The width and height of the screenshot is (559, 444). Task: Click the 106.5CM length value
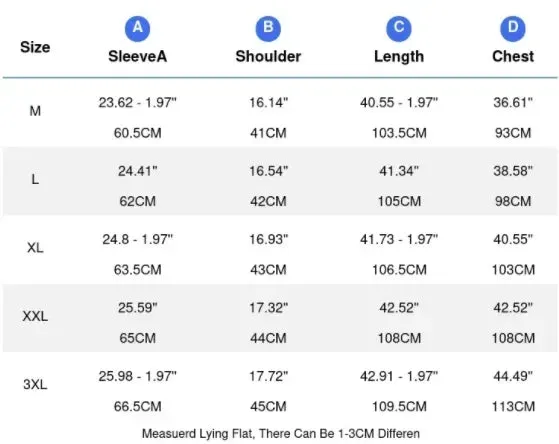399,270
